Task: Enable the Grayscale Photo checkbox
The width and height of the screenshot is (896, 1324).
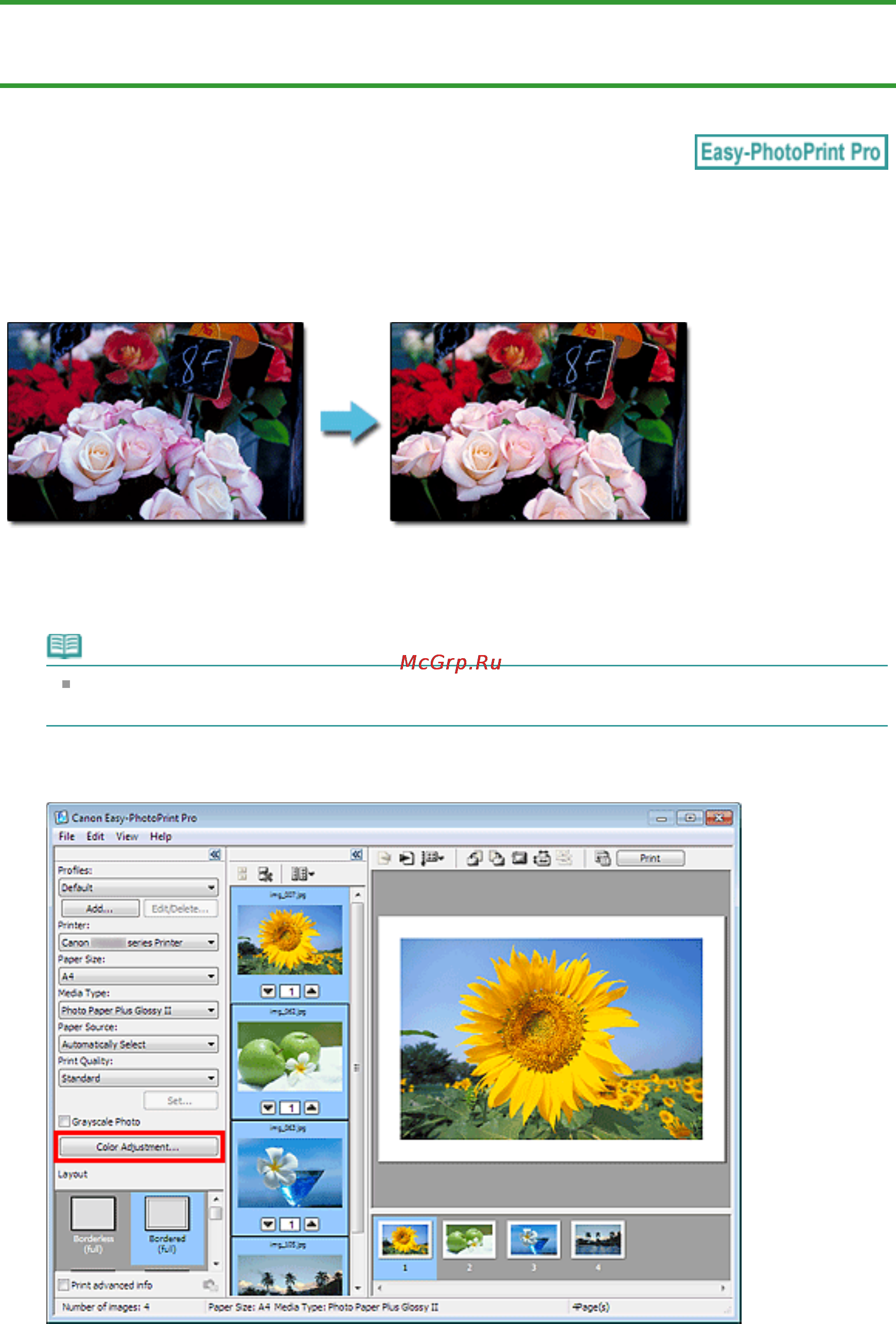Action: click(64, 1121)
